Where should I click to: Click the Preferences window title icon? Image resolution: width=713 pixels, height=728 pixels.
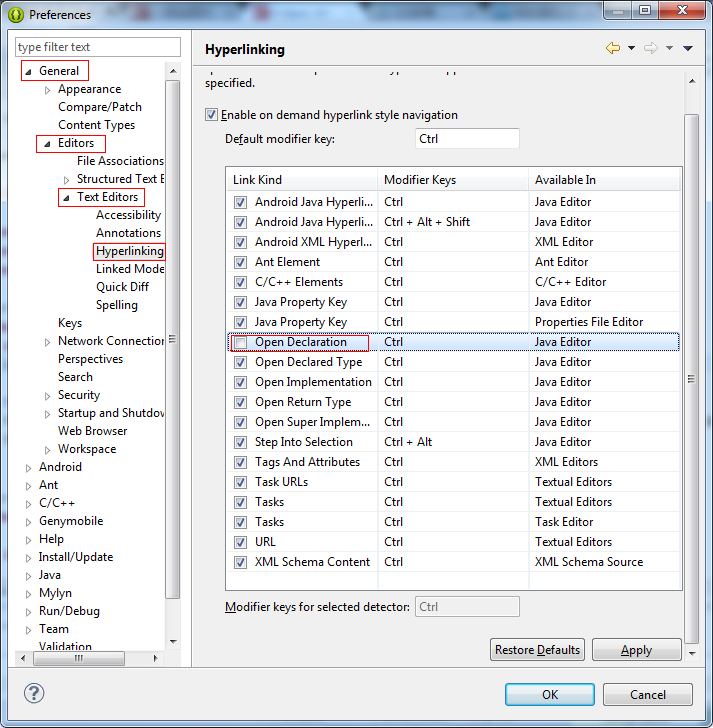pos(16,15)
